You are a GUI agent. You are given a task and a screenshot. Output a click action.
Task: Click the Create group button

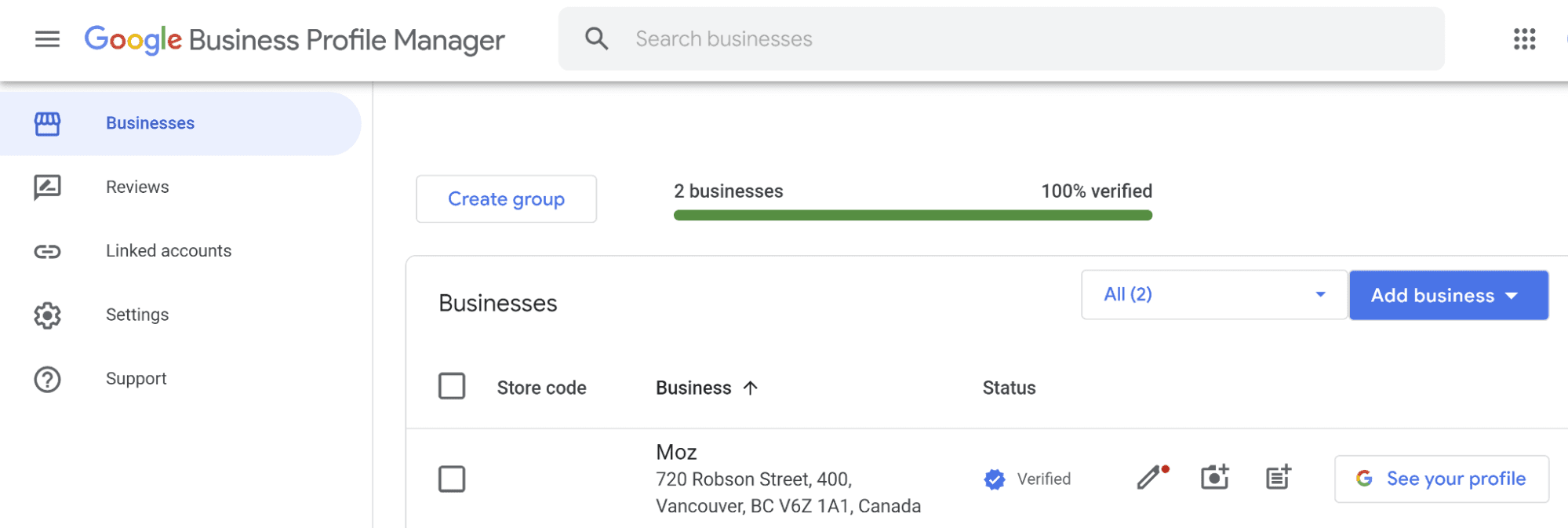click(x=506, y=199)
